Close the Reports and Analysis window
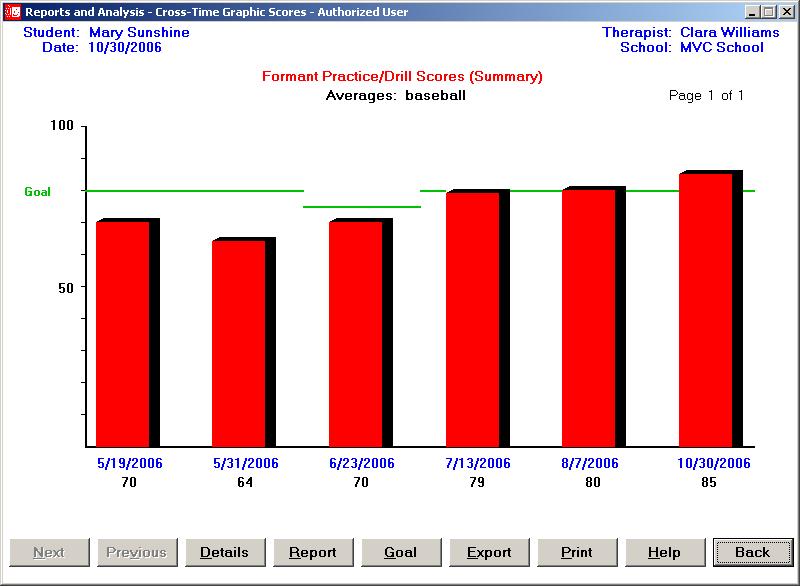The height and width of the screenshot is (586, 800). coord(787,12)
